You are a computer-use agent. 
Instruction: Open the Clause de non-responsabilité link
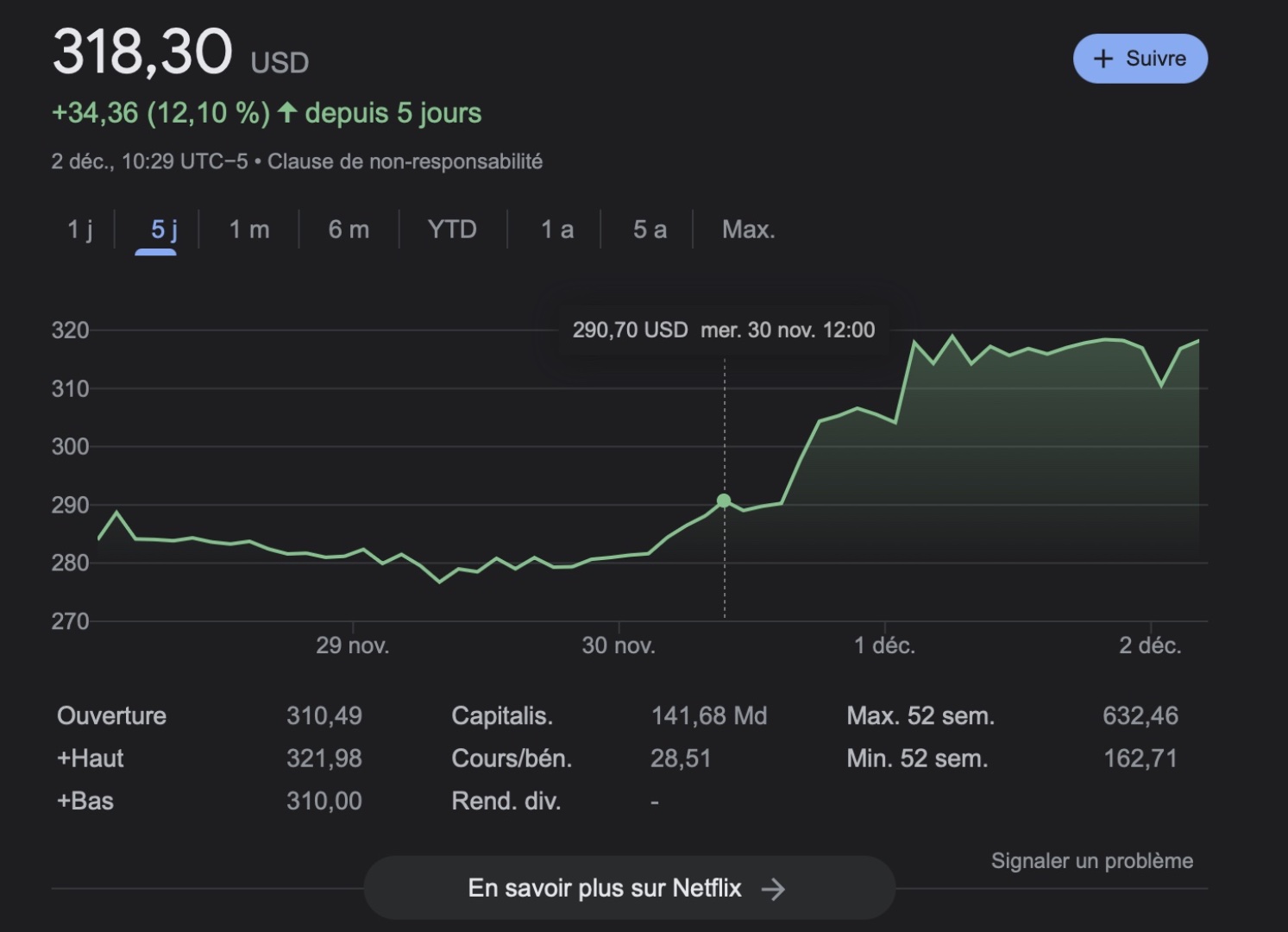405,161
